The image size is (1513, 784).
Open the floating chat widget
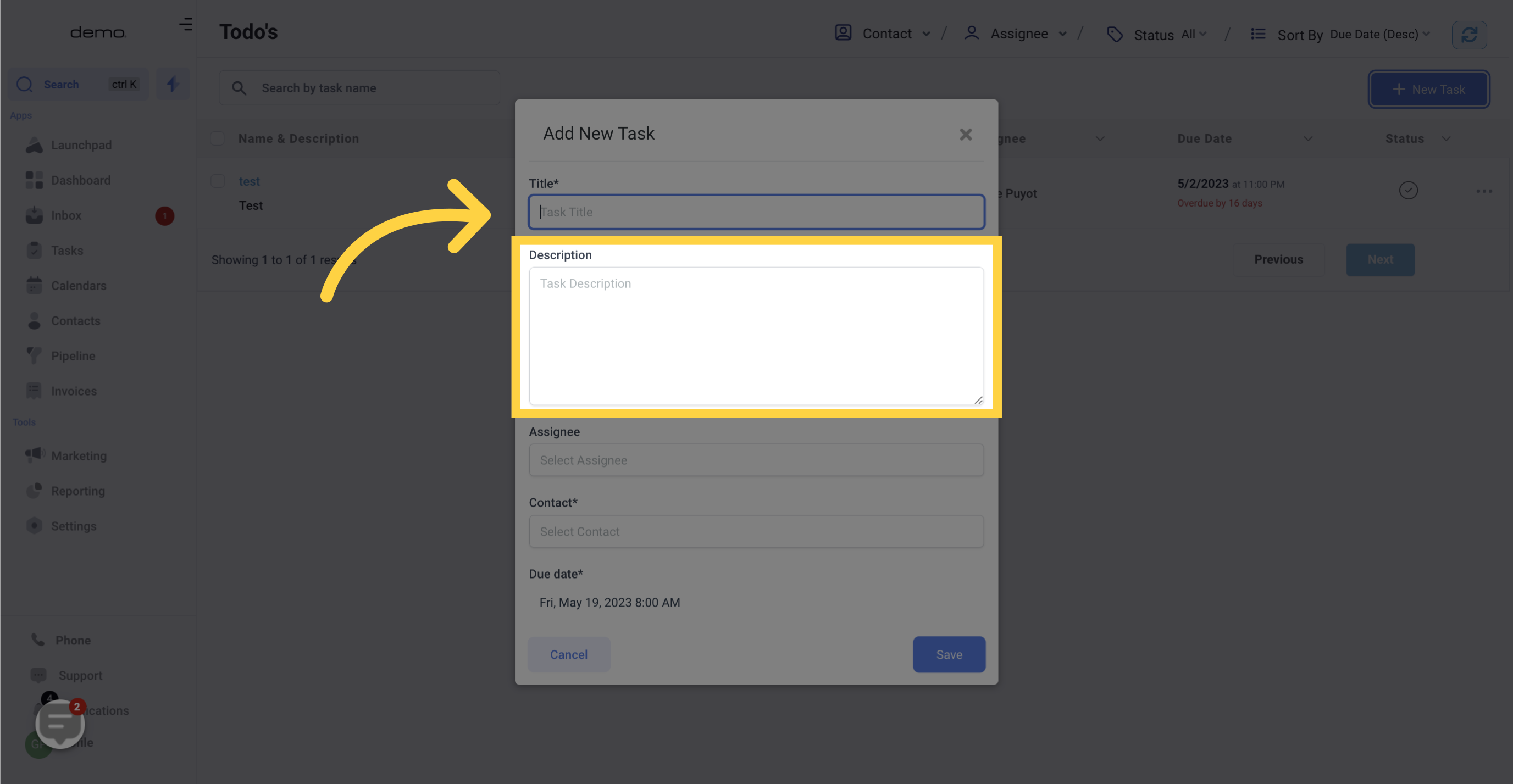[60, 724]
